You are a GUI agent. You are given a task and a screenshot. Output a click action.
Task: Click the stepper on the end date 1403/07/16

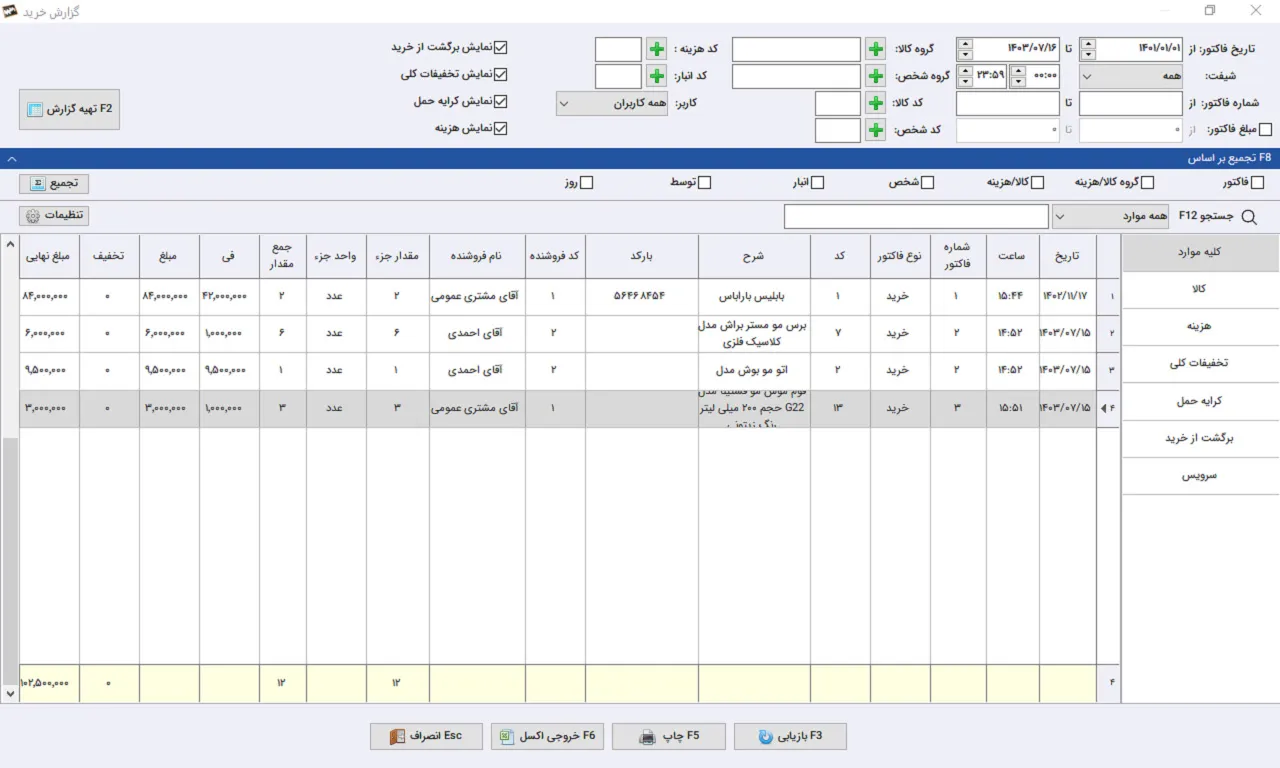[x=965, y=49]
